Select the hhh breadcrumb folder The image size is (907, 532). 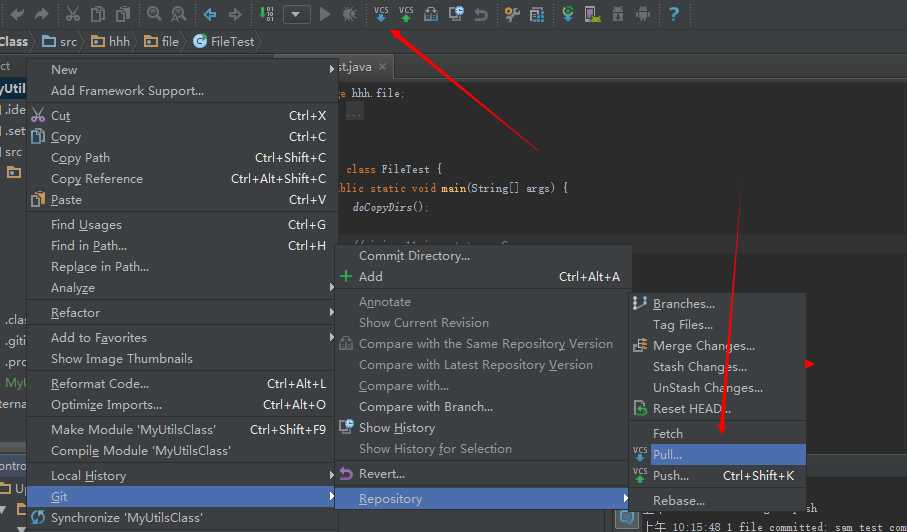point(111,42)
